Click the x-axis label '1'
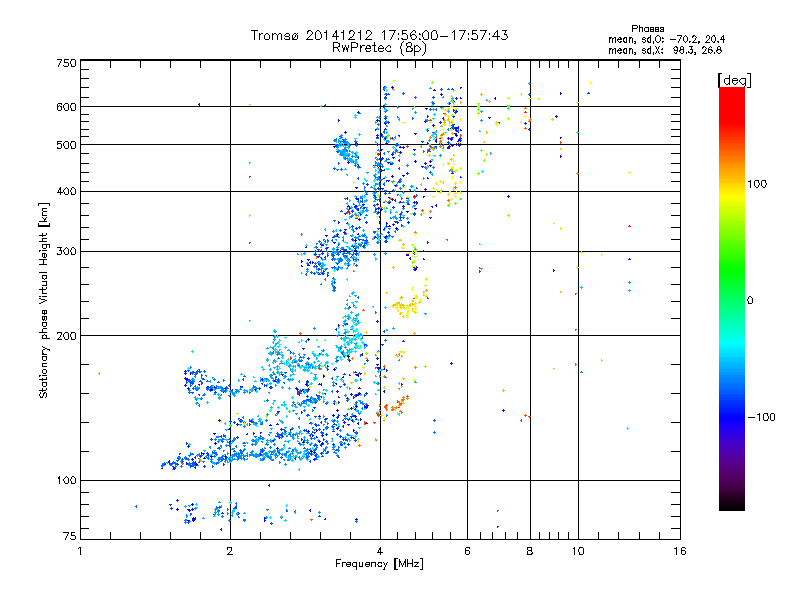 [80, 551]
